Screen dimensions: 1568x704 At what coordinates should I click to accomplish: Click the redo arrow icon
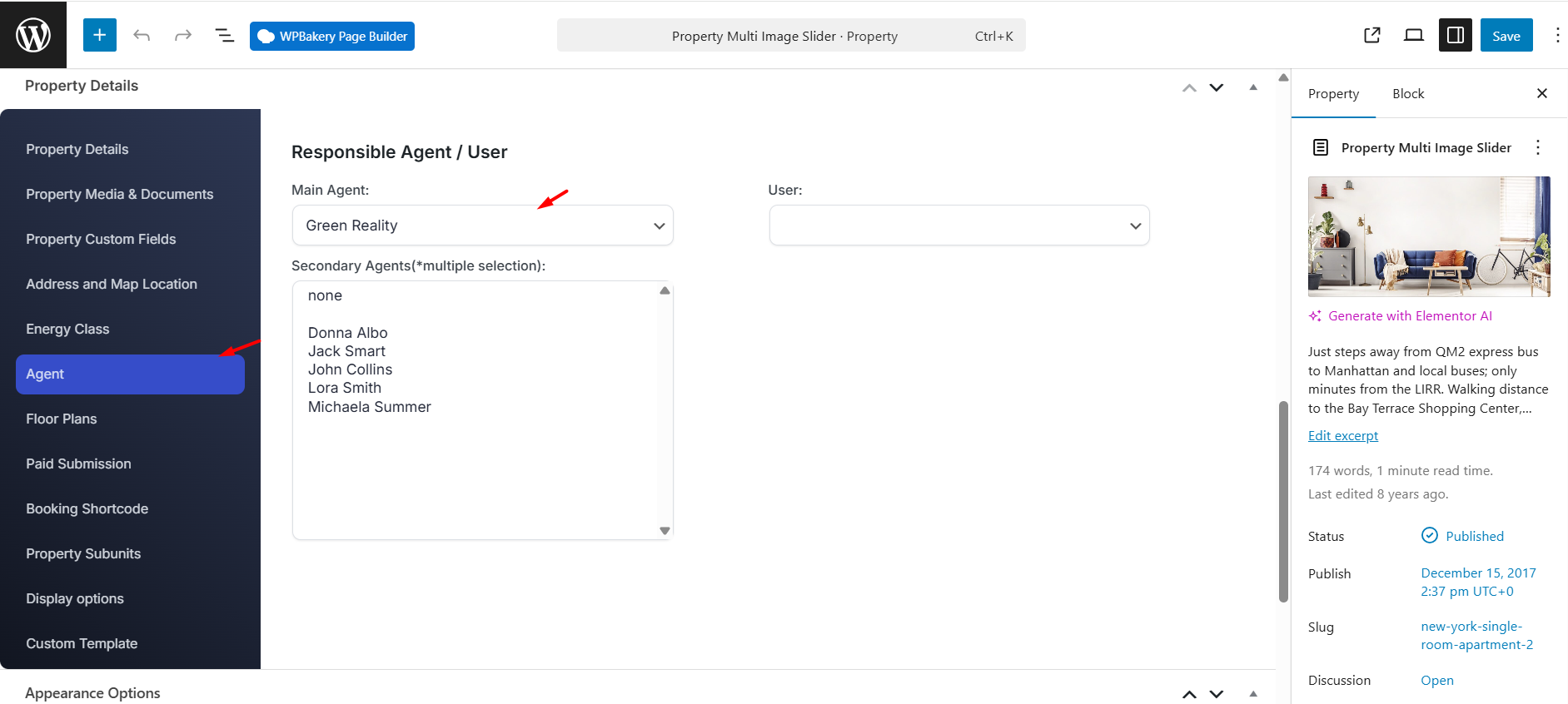pos(183,35)
